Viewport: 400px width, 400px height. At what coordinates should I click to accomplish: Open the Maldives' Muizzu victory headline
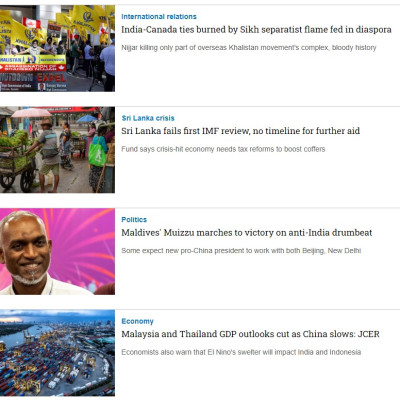(x=247, y=233)
